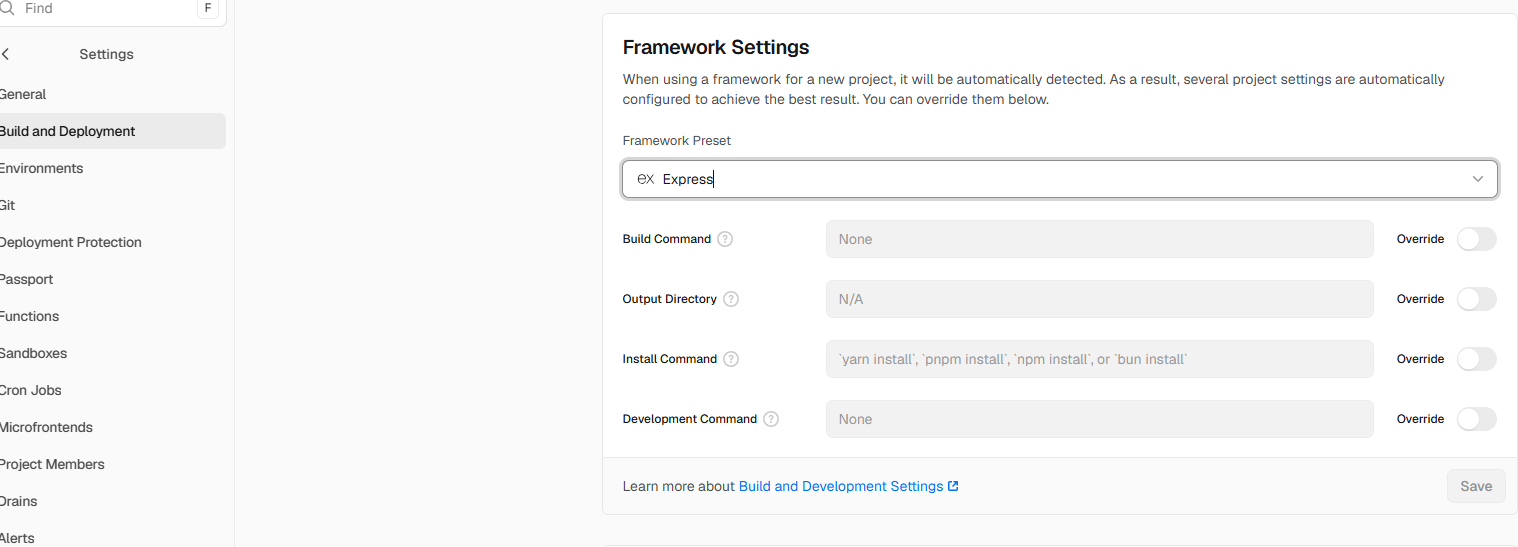
Task: Click Override text beside Output Directory
Action: (1420, 299)
